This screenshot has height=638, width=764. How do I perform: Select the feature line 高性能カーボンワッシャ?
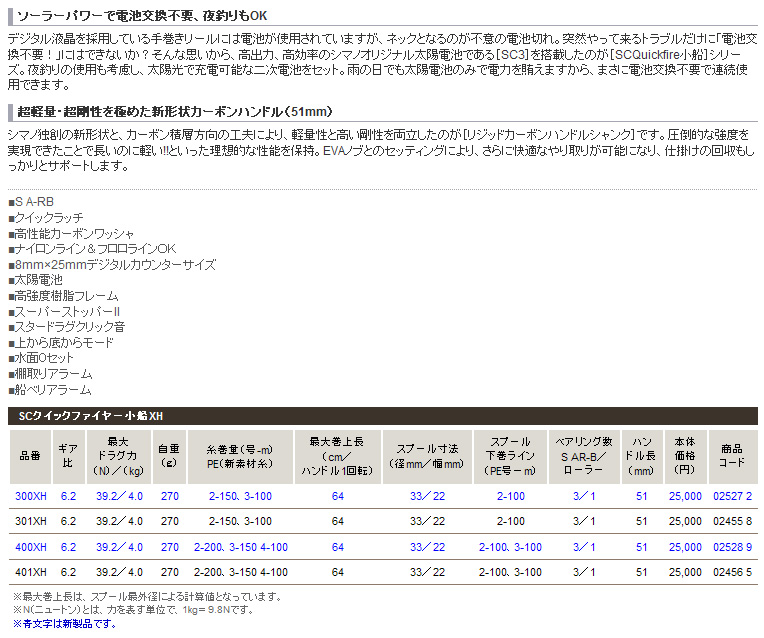(x=71, y=233)
